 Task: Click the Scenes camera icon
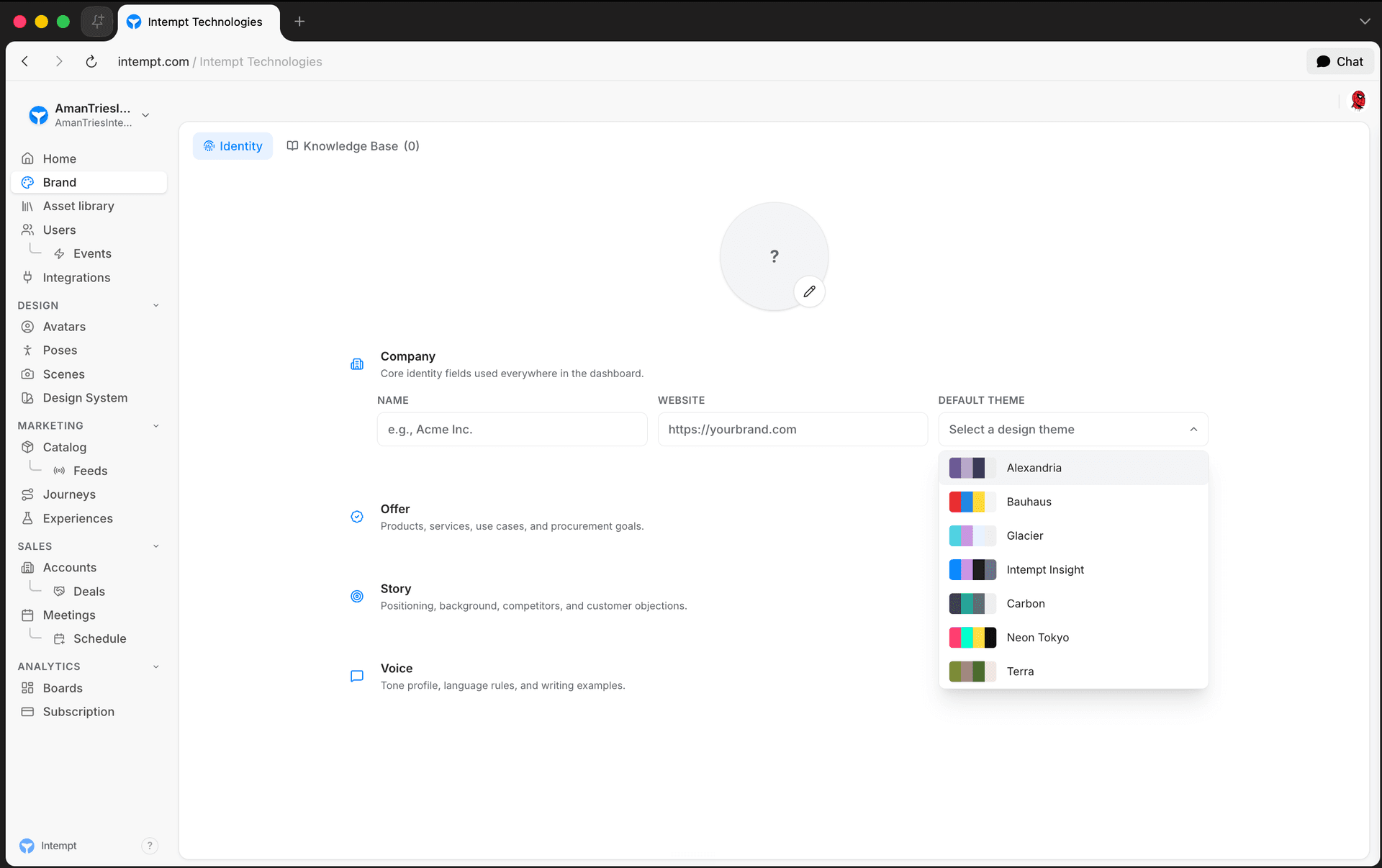point(27,374)
